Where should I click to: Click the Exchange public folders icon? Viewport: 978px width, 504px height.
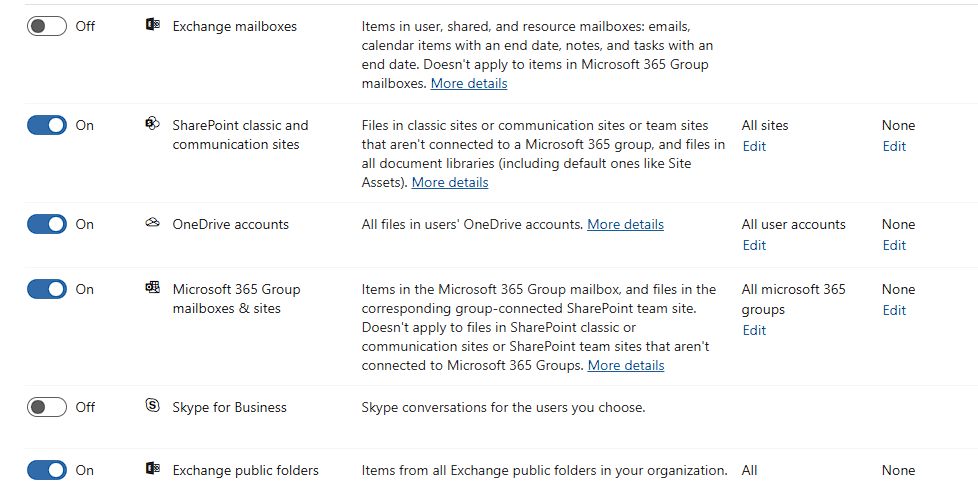(153, 468)
